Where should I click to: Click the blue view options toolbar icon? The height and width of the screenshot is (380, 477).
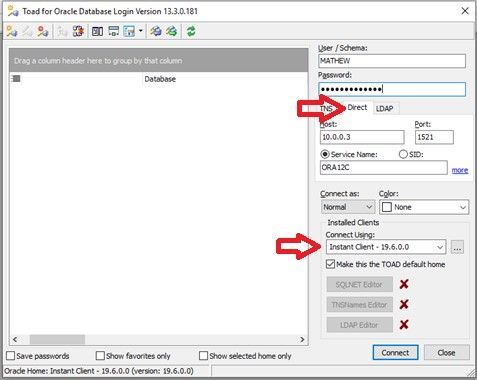(x=129, y=32)
